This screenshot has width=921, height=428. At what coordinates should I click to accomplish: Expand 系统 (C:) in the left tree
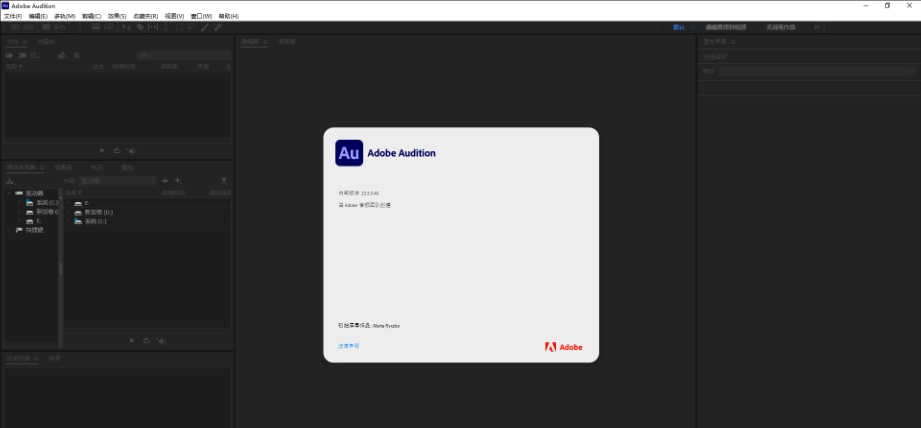pyautogui.click(x=19, y=203)
